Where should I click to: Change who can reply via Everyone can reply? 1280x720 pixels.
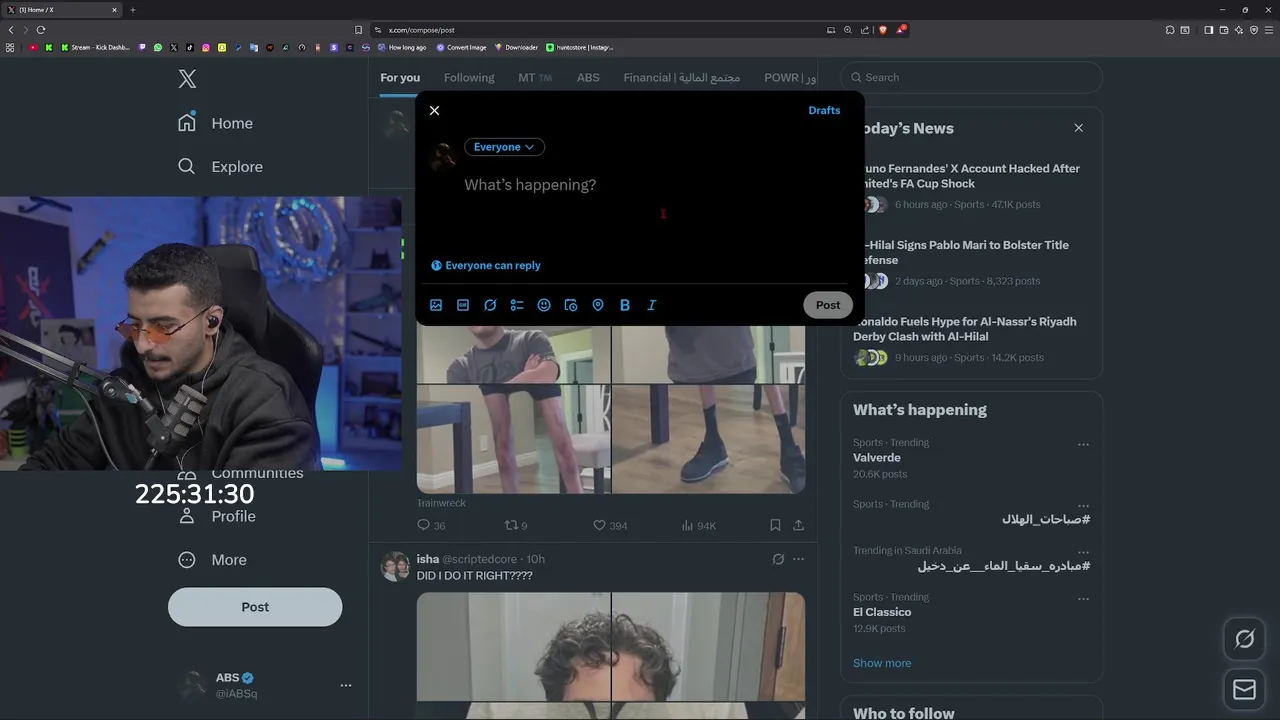click(x=486, y=265)
